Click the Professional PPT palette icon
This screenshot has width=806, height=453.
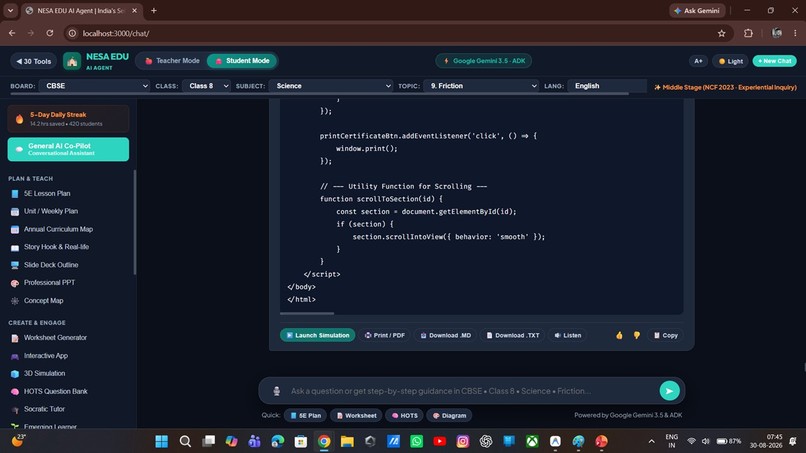click(x=15, y=283)
